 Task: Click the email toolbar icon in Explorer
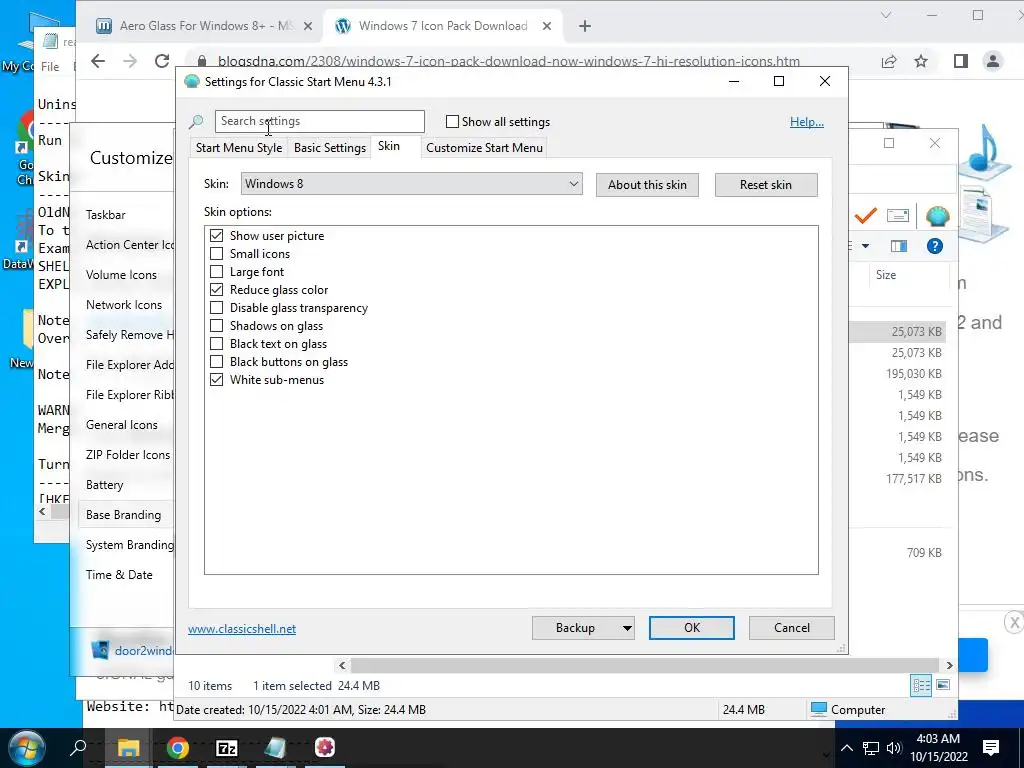pos(898,216)
